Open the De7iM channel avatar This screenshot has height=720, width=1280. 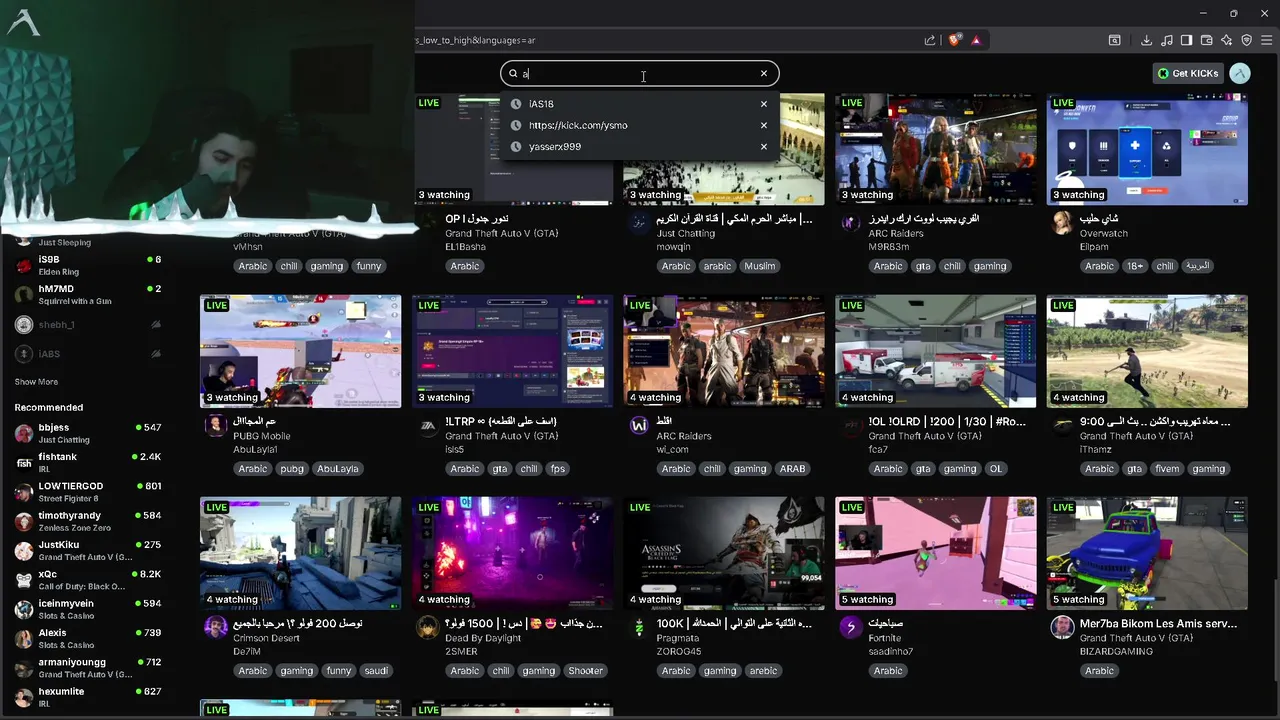point(215,628)
